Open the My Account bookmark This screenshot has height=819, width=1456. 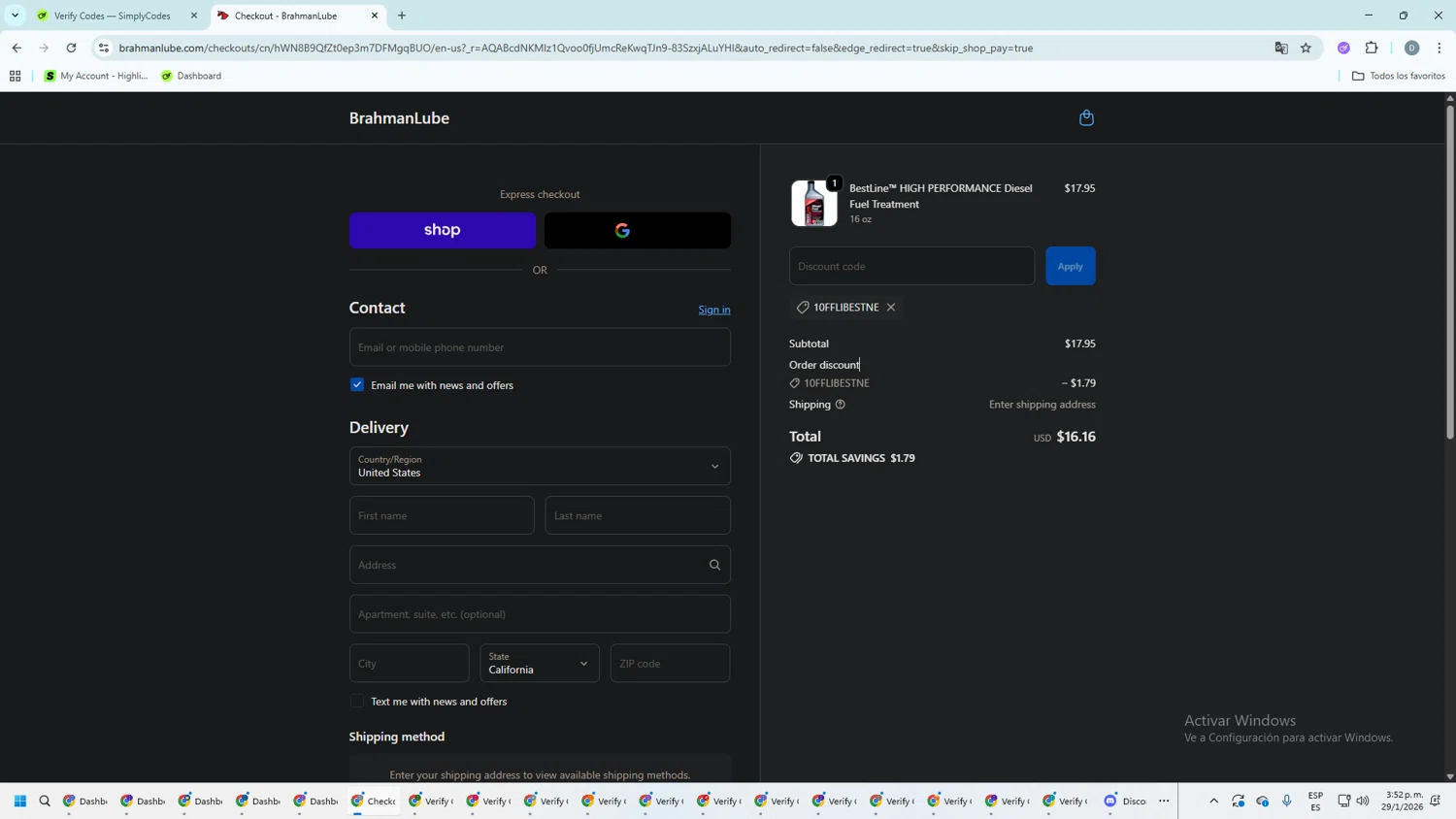[x=96, y=76]
